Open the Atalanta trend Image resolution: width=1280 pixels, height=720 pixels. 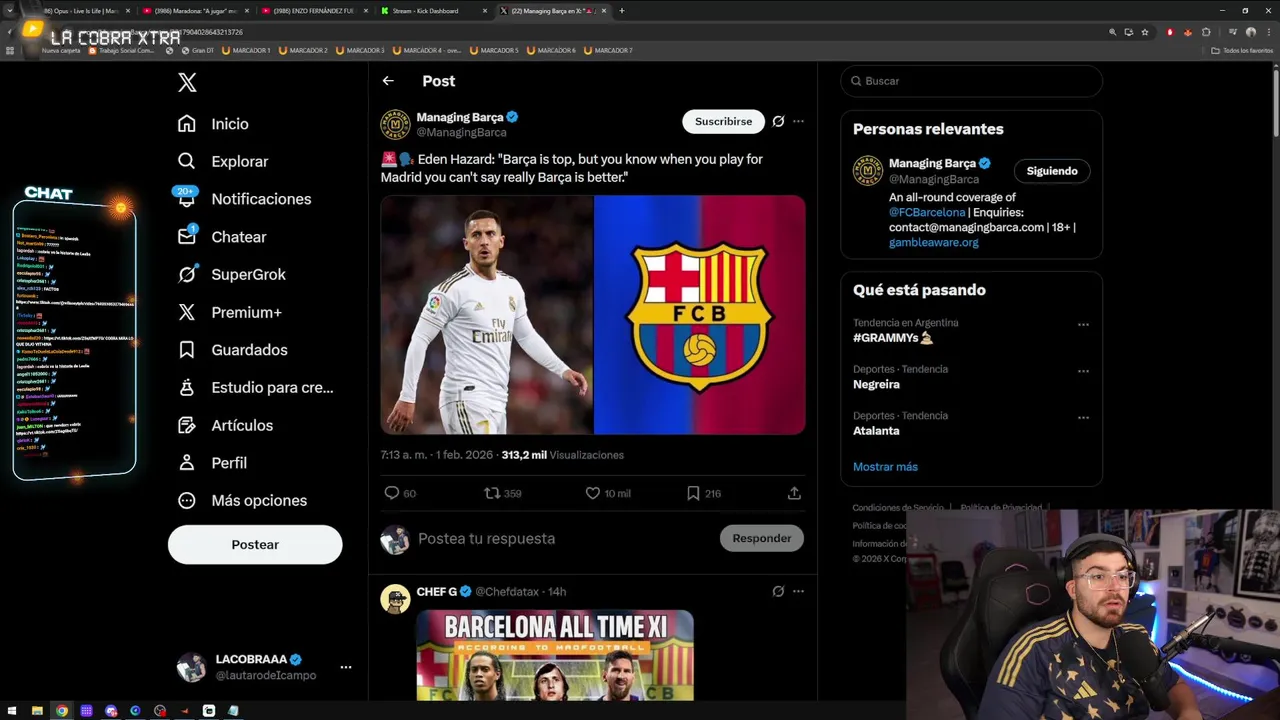[x=876, y=431]
